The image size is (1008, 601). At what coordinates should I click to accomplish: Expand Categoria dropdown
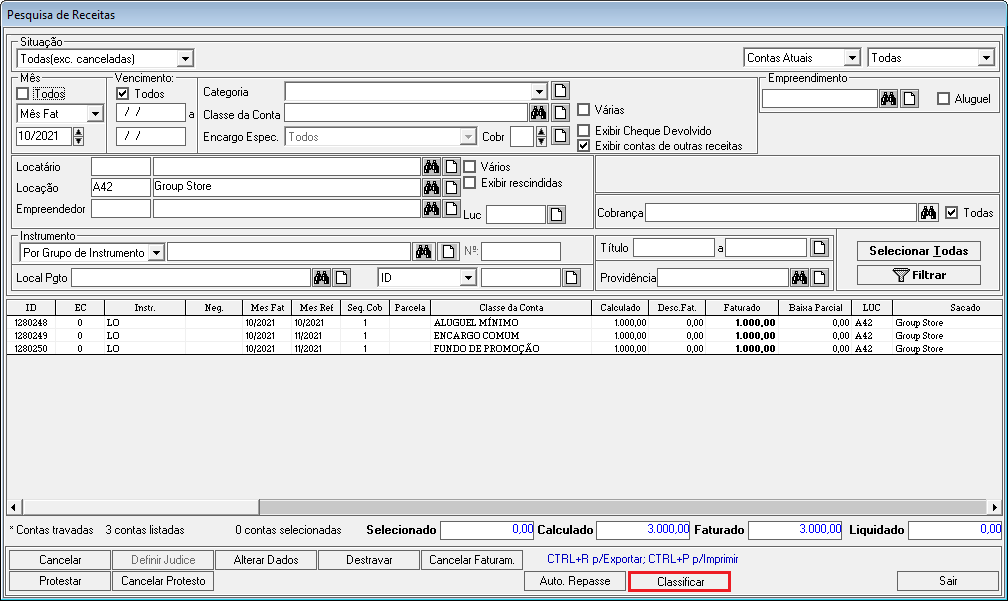(539, 91)
